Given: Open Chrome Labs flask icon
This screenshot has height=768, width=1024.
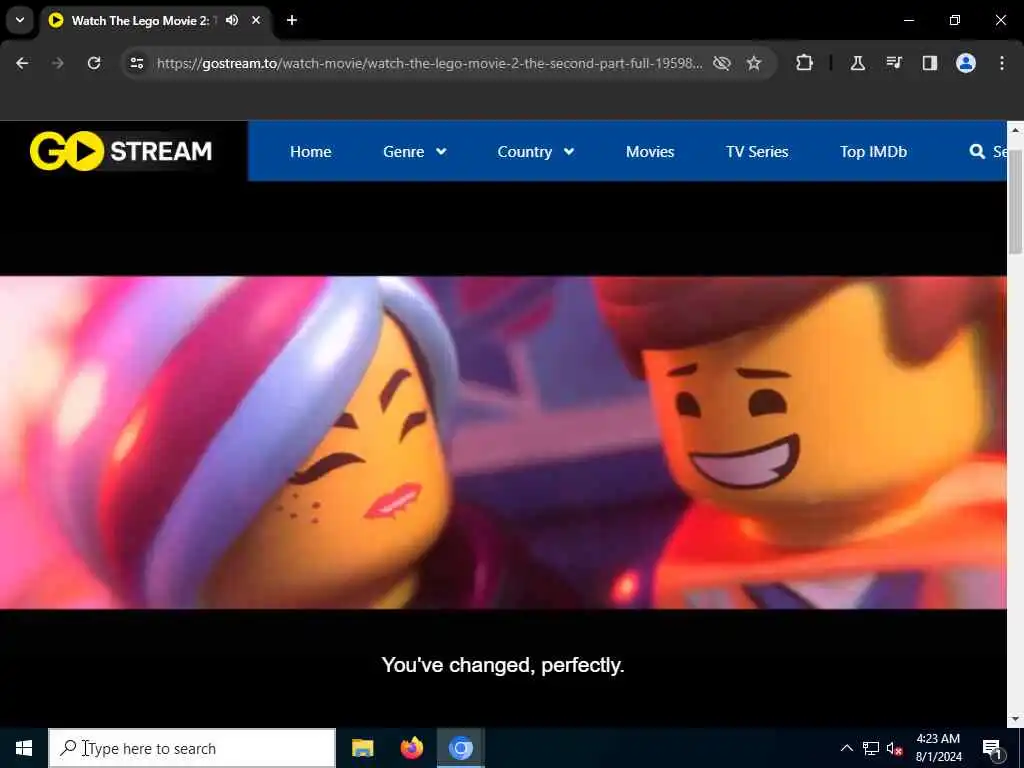Looking at the screenshot, I should pyautogui.click(x=857, y=63).
